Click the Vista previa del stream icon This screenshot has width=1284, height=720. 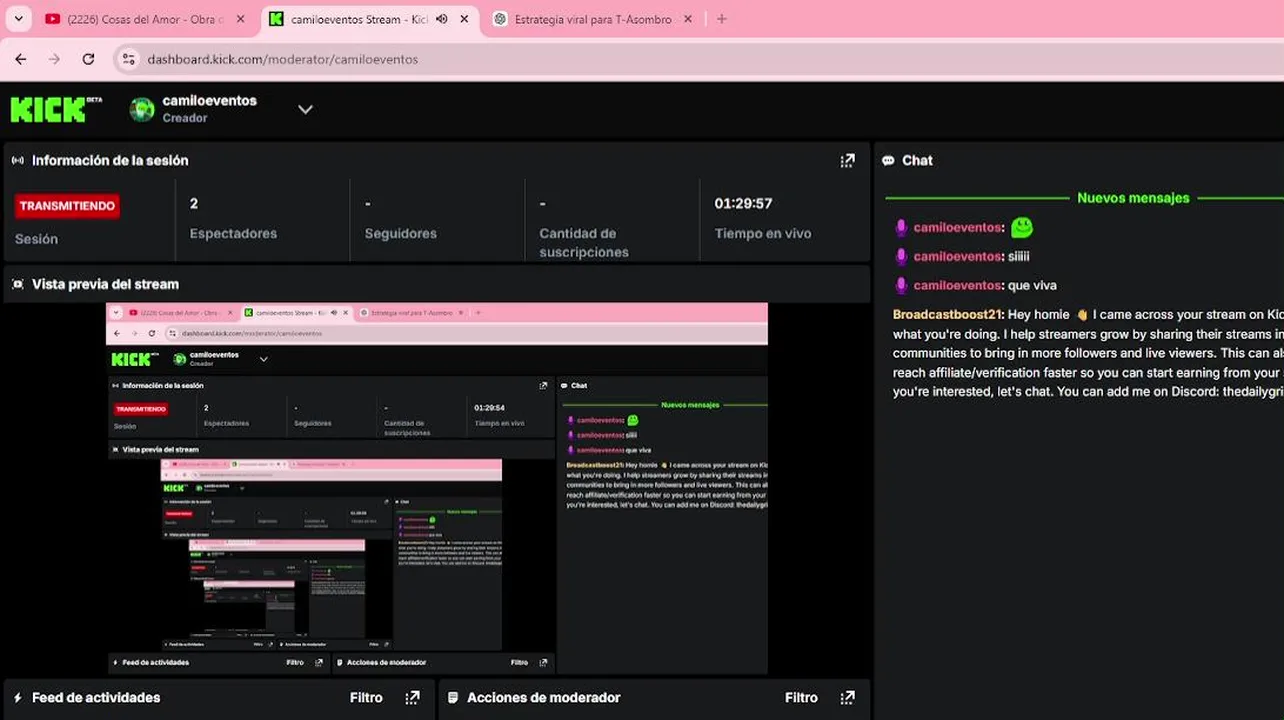click(x=17, y=284)
